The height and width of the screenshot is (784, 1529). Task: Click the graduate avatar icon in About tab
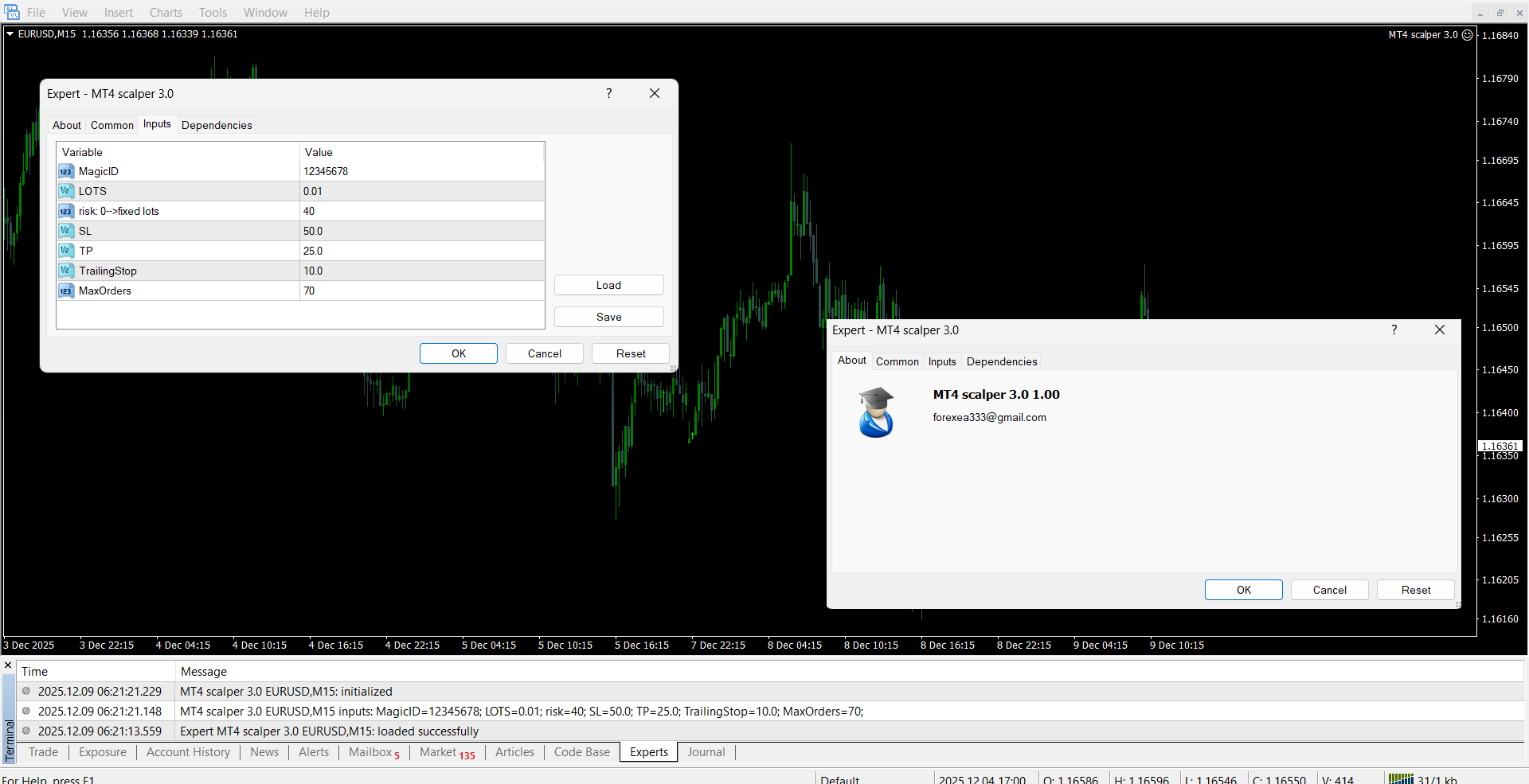876,412
